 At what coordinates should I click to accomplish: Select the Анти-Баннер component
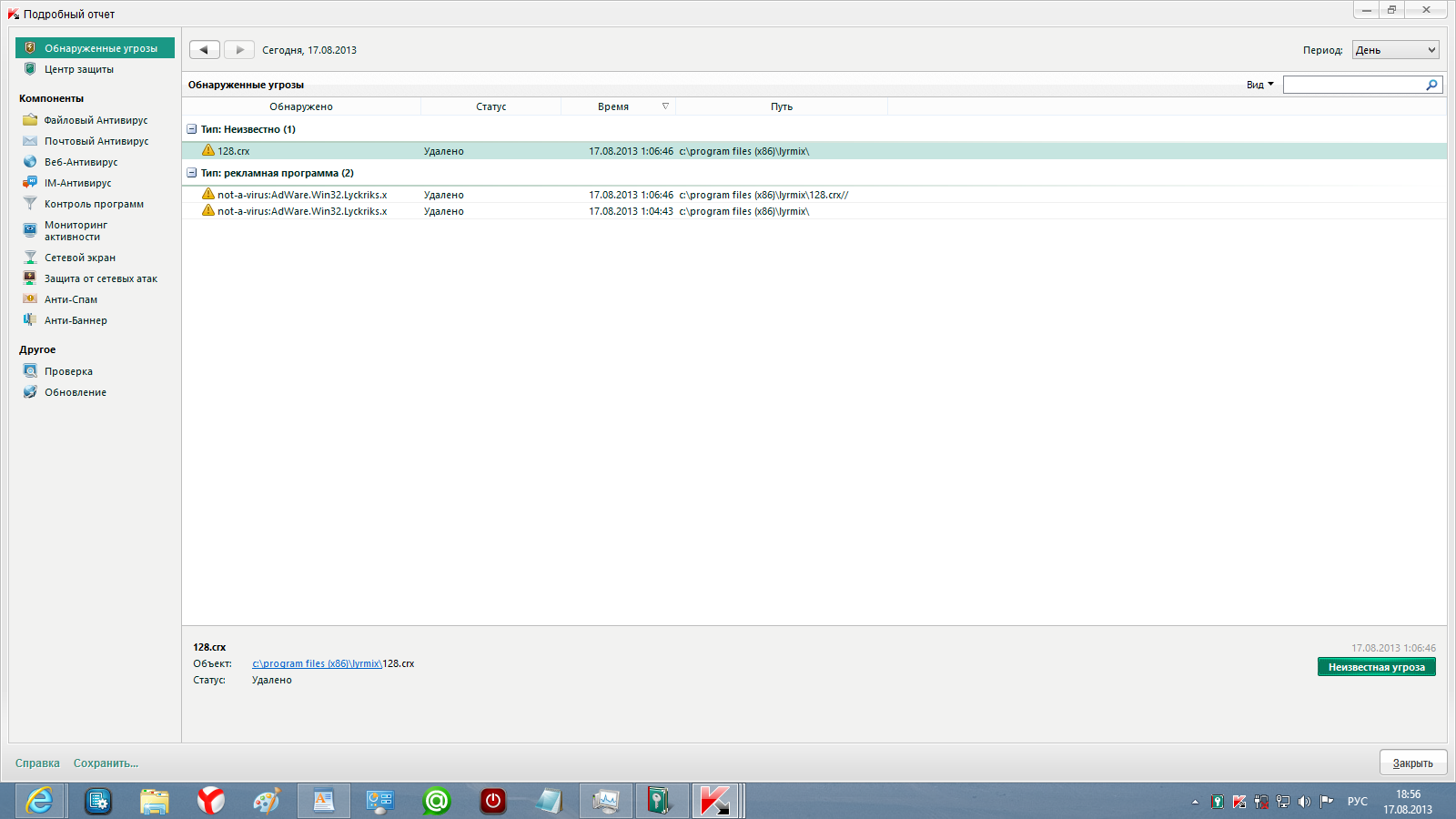[76, 320]
